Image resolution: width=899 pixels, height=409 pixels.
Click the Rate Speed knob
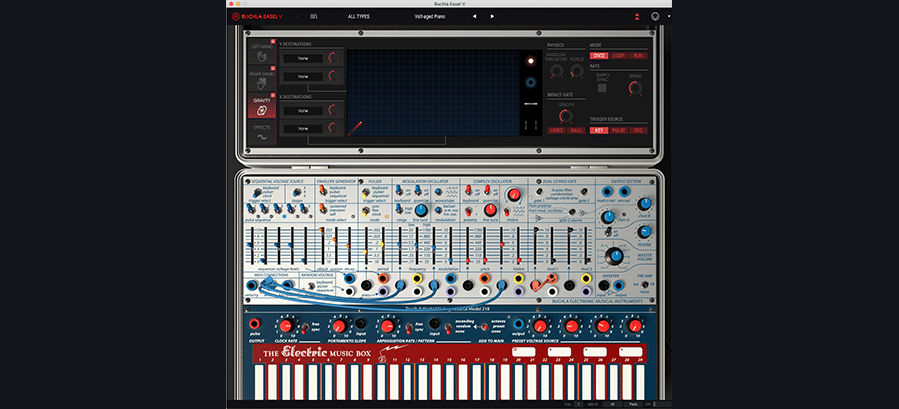[635, 88]
